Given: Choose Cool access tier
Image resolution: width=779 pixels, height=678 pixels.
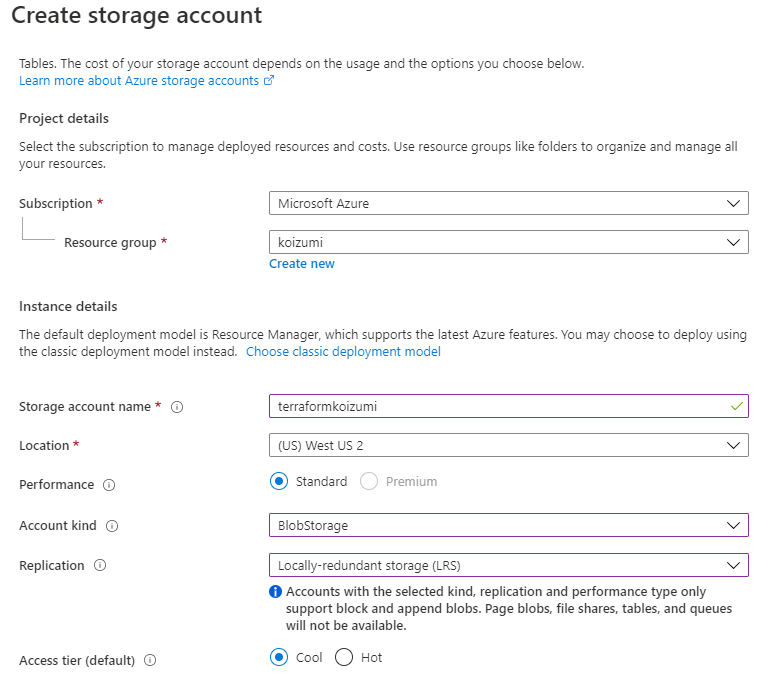Looking at the screenshot, I should [279, 658].
